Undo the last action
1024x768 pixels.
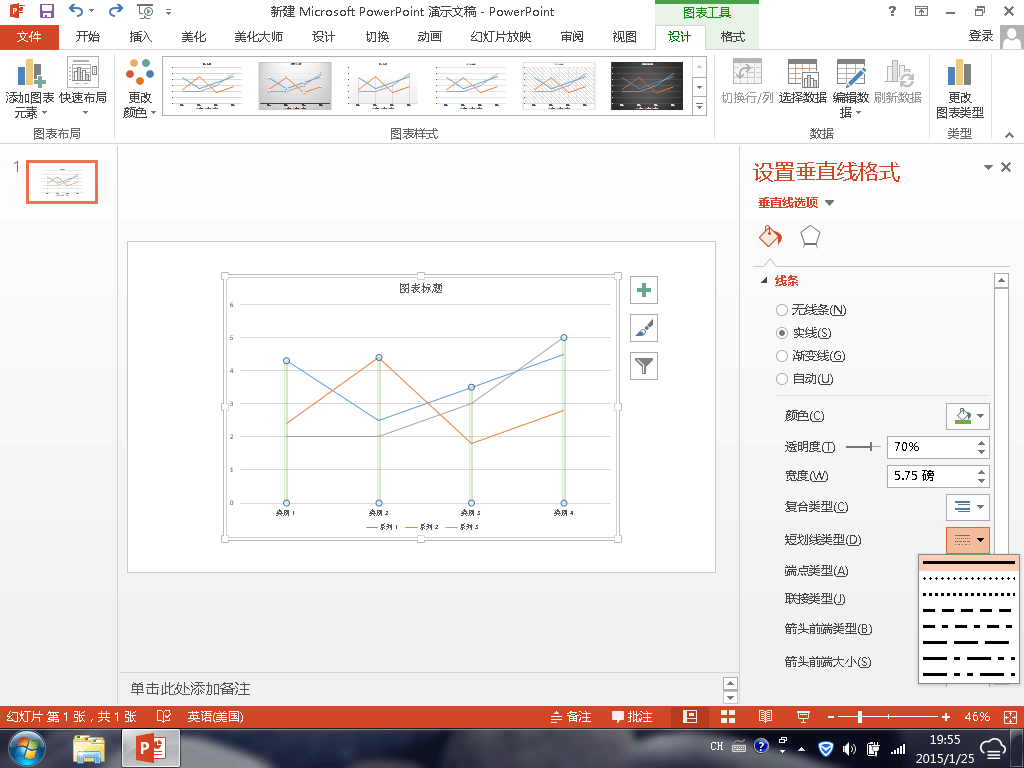76,11
